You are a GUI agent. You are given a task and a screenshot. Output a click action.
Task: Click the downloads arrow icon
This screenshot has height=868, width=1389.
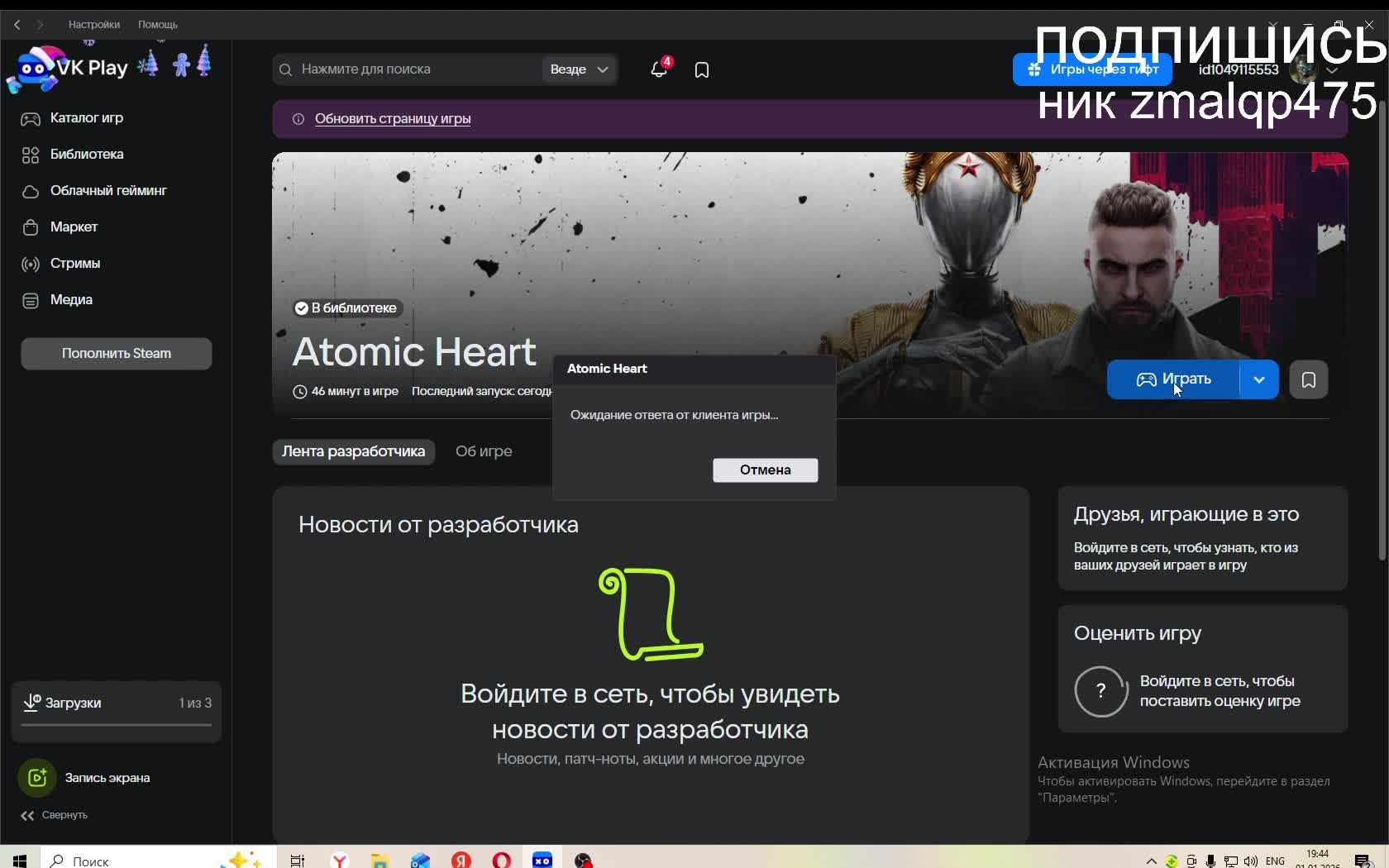click(31, 703)
